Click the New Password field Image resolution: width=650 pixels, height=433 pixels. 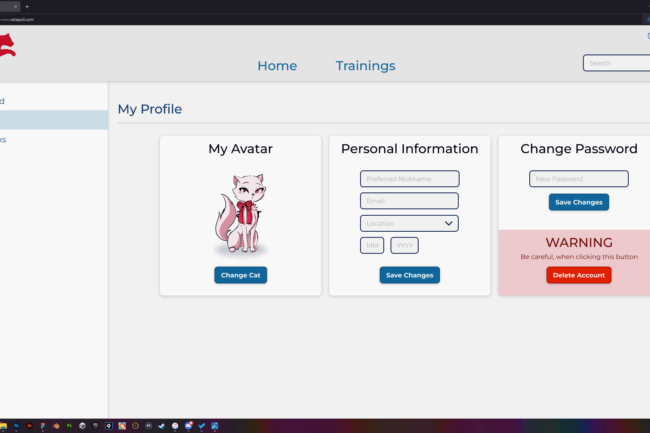578,179
